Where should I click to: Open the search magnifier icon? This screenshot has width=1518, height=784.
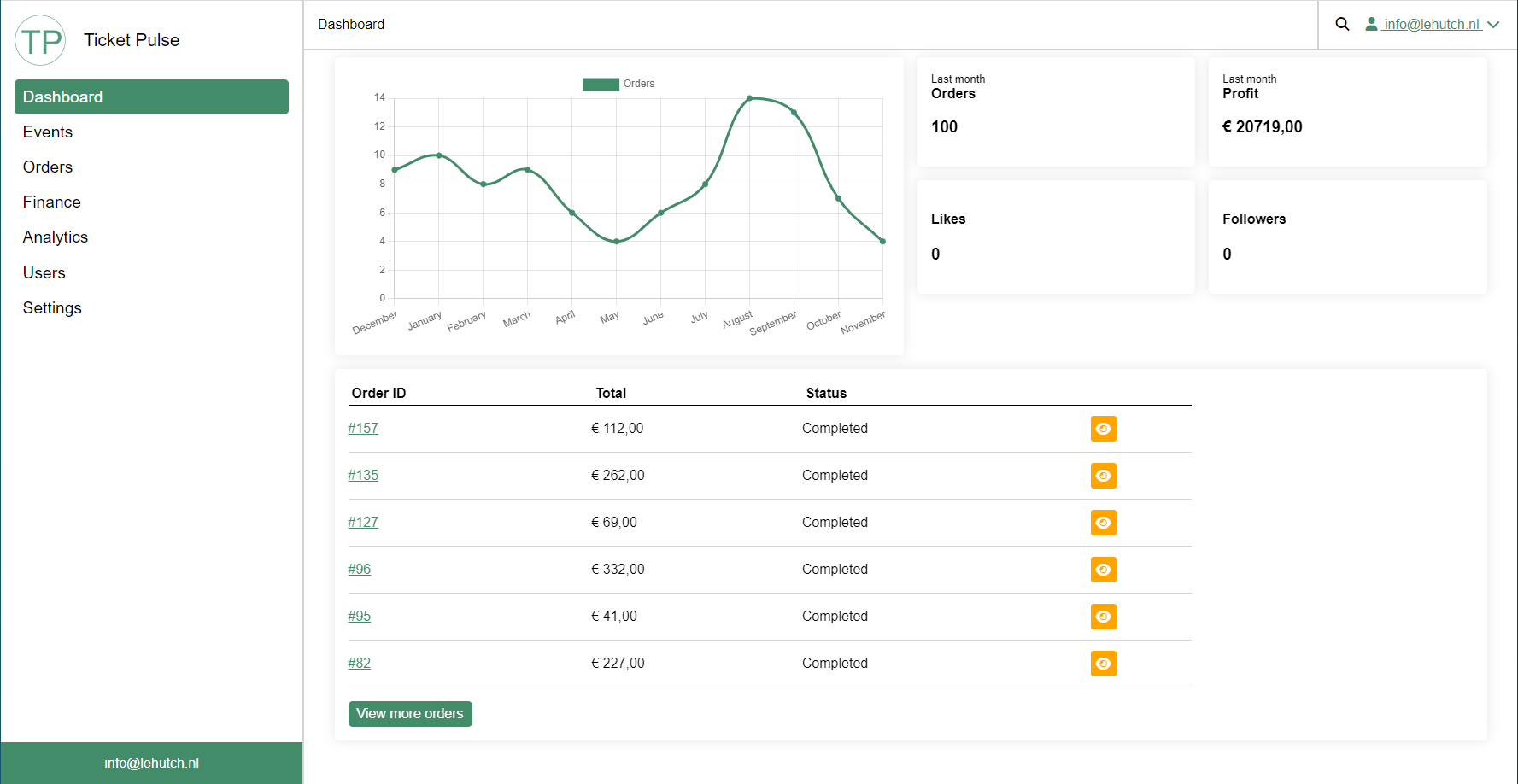1342,25
